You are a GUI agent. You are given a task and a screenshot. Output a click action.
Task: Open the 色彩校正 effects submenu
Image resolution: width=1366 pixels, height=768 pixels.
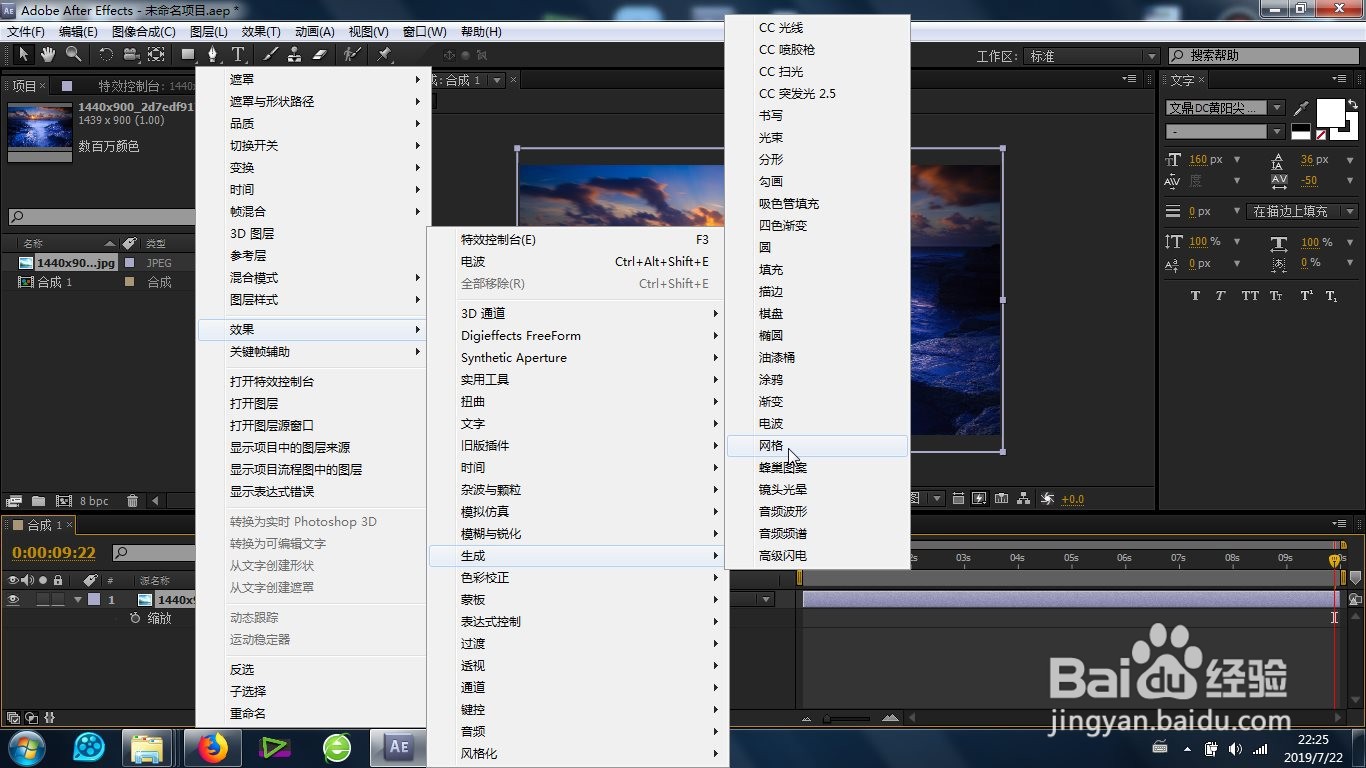pyautogui.click(x=577, y=578)
